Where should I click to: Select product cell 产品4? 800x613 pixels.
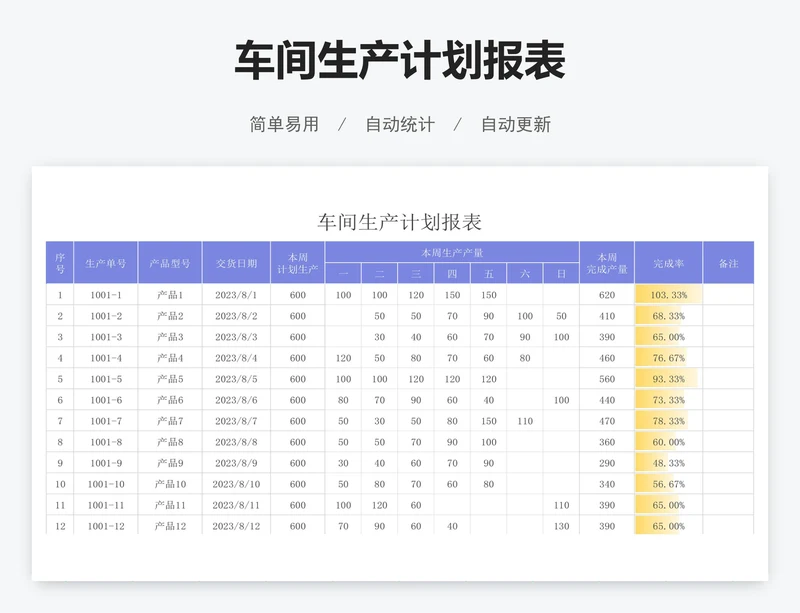pos(170,358)
